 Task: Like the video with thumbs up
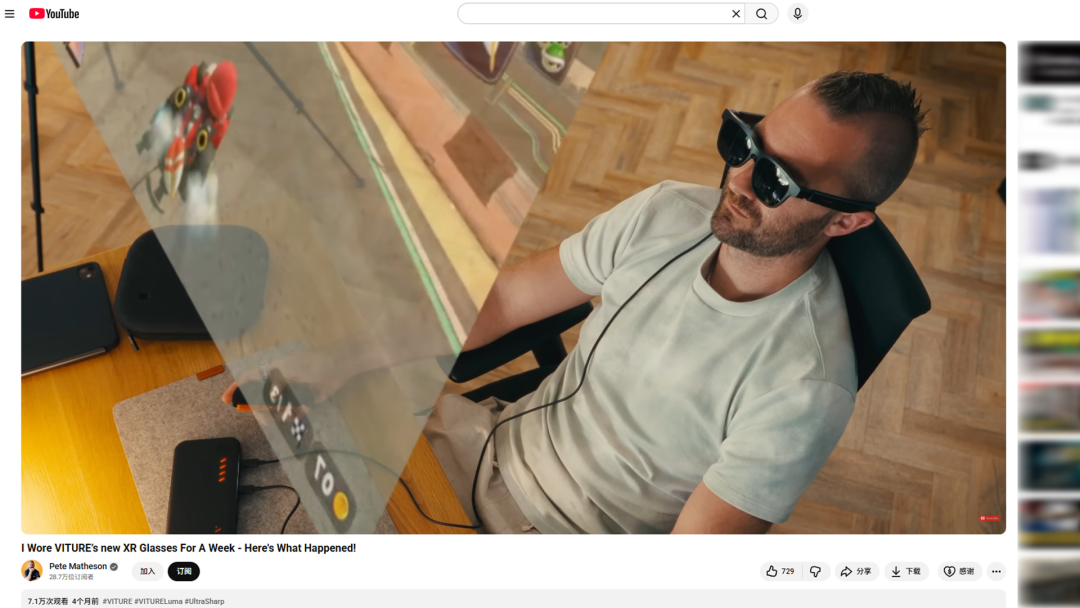[780, 571]
